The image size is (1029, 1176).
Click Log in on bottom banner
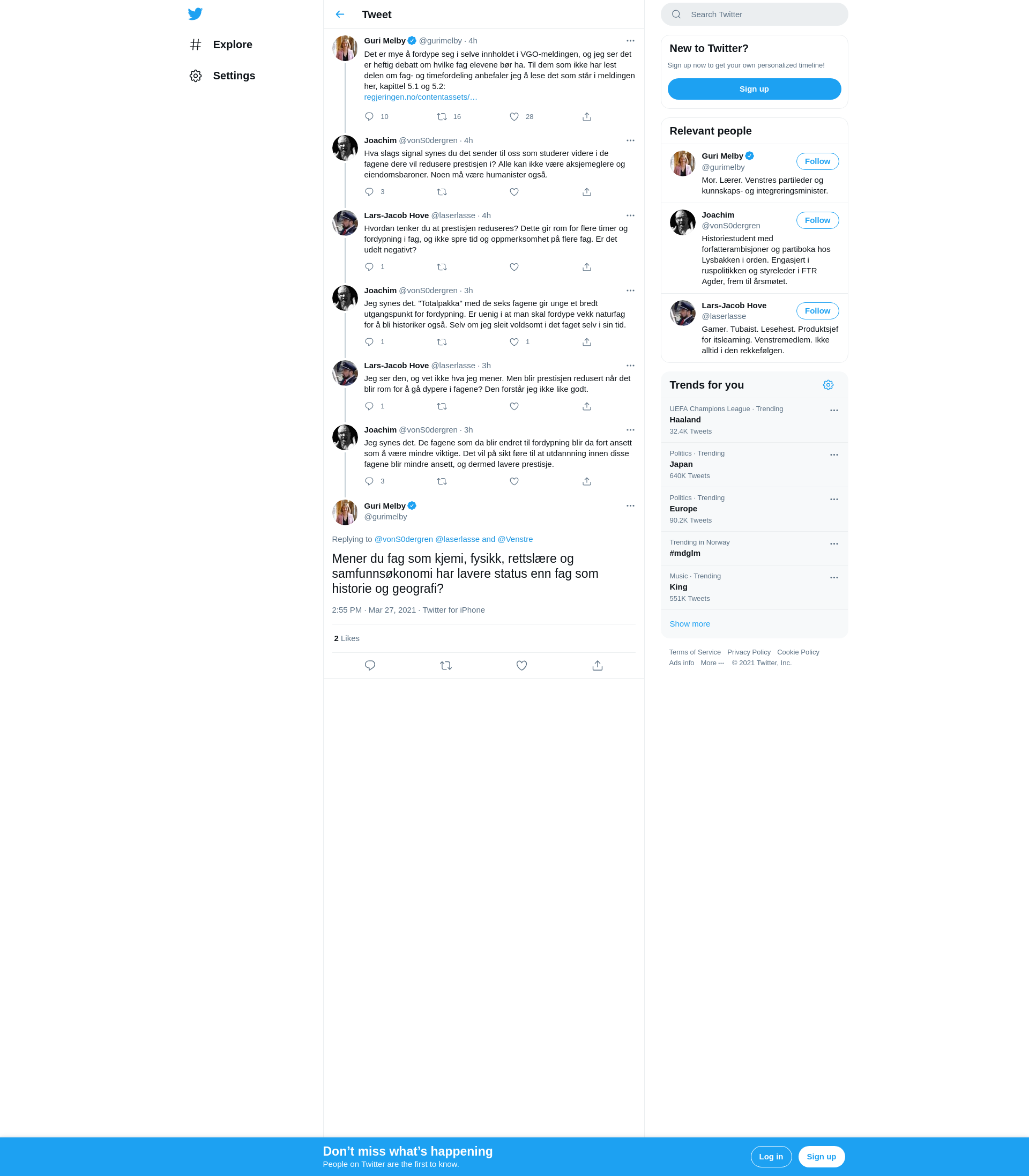coord(771,1157)
